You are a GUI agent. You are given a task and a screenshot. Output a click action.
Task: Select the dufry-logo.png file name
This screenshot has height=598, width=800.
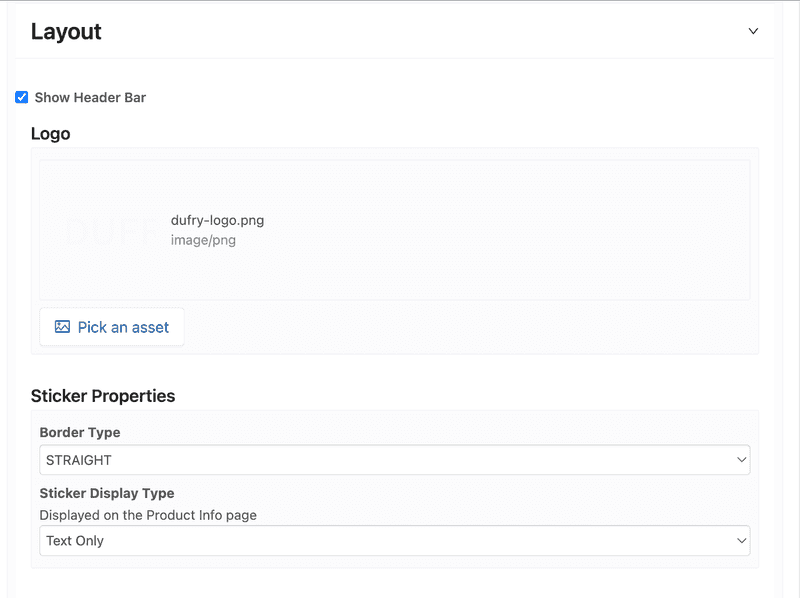click(217, 220)
